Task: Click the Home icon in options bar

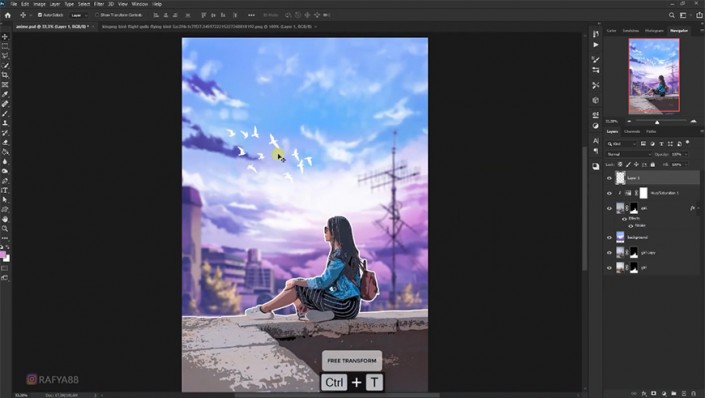Action: point(8,15)
